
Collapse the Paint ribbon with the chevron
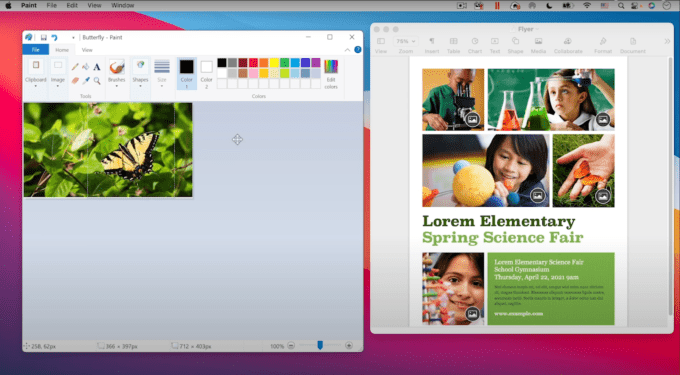pos(347,50)
